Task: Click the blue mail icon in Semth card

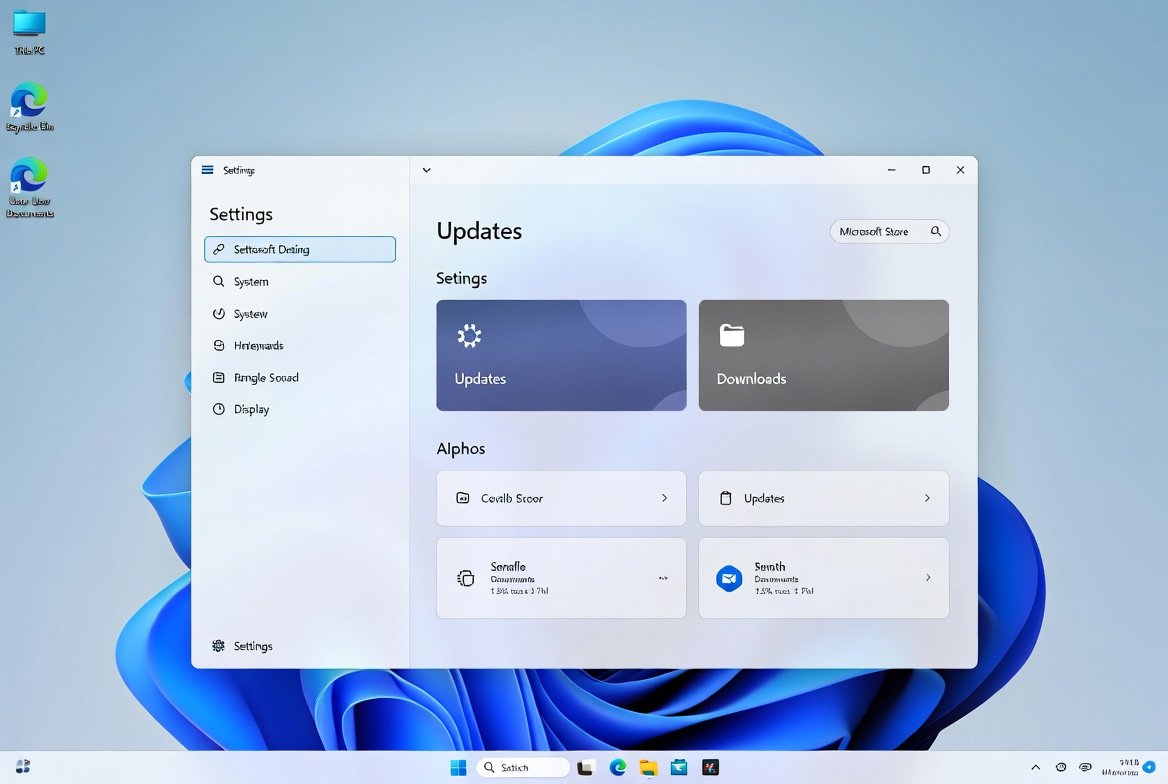Action: coord(729,578)
